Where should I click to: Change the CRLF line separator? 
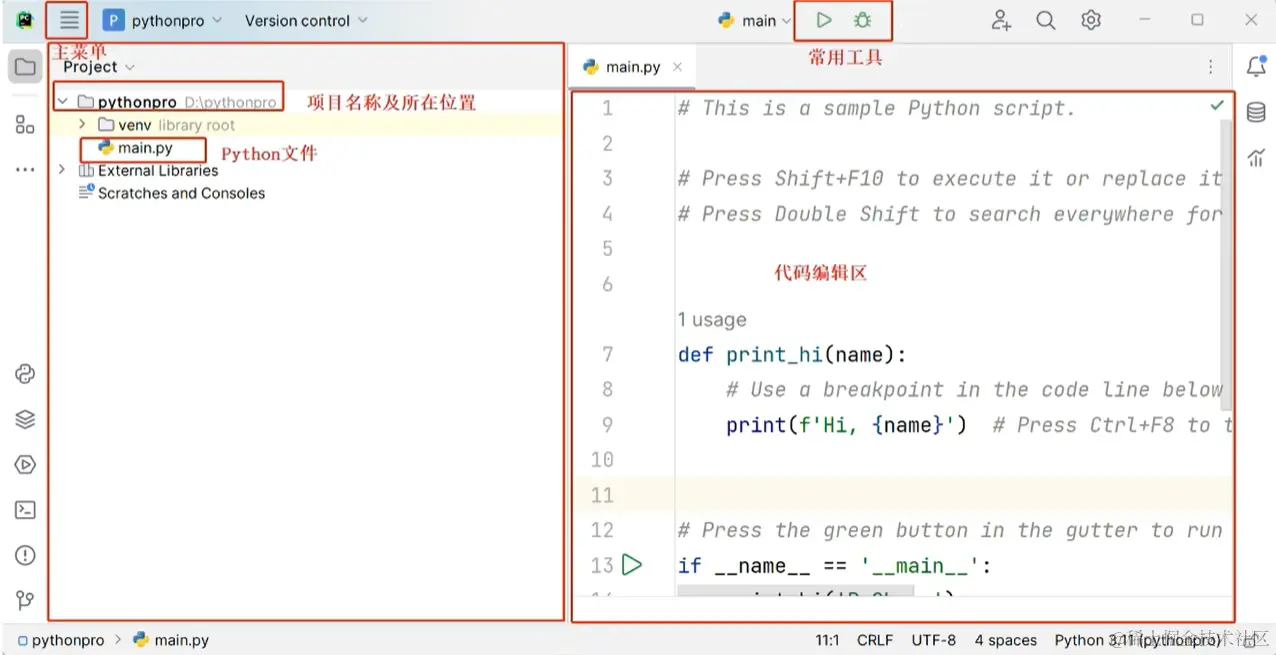tap(875, 640)
